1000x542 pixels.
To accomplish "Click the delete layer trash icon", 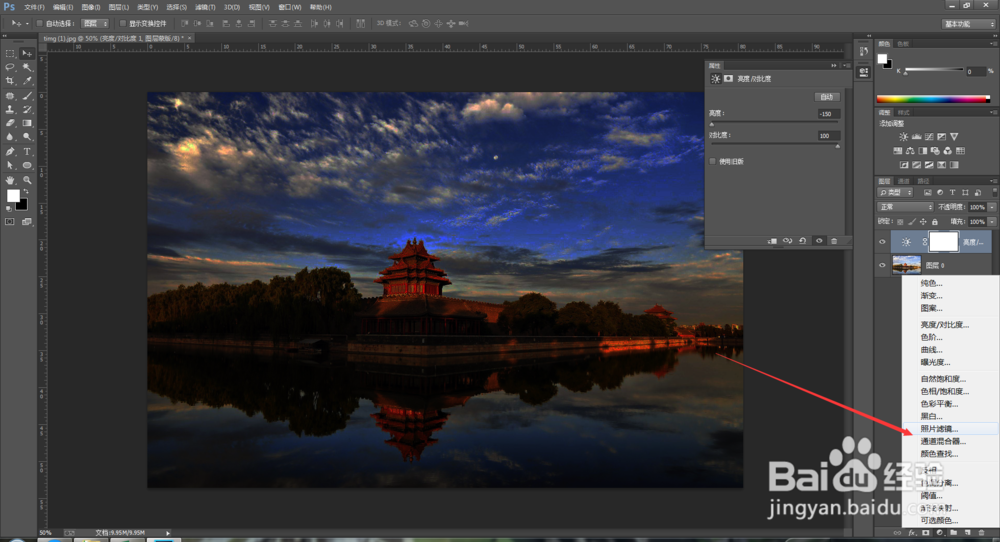I will [x=982, y=532].
